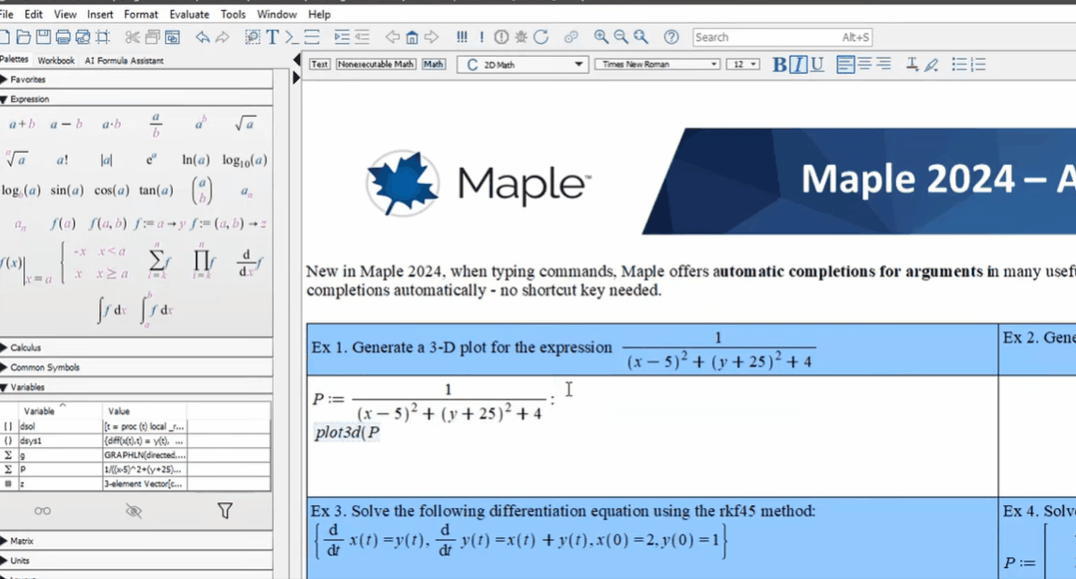Undo the last action
Viewport: 1076px width, 579px height.
202,37
